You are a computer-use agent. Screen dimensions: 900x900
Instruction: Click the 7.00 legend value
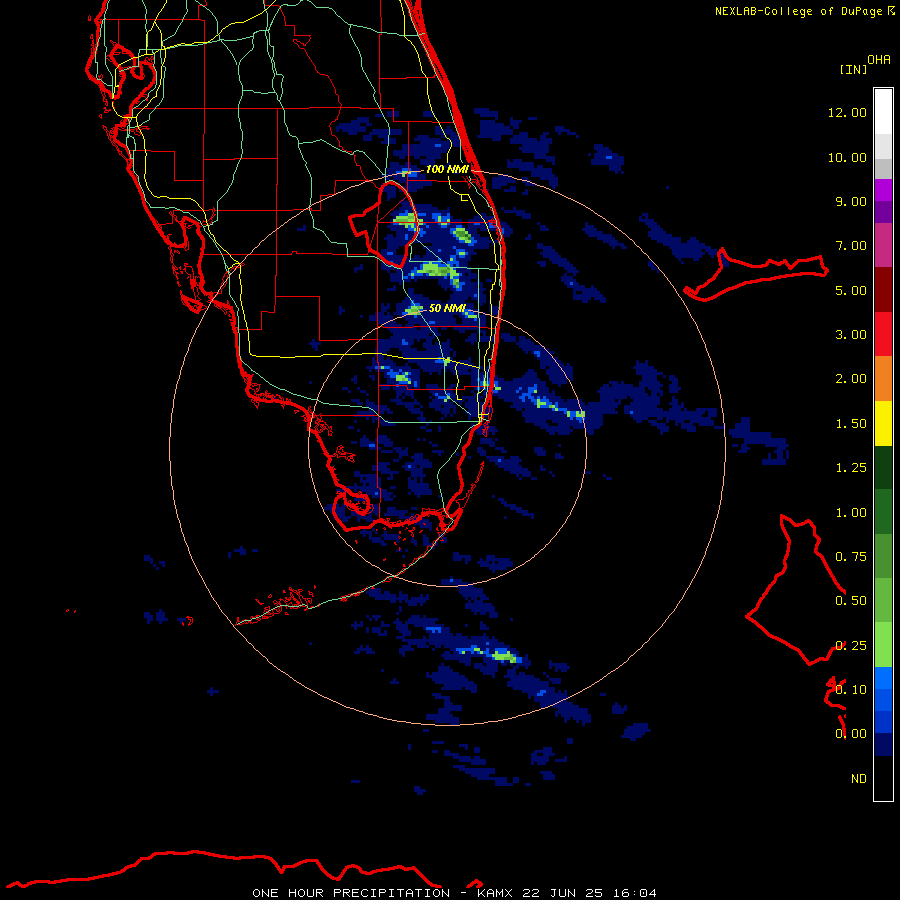click(x=851, y=246)
